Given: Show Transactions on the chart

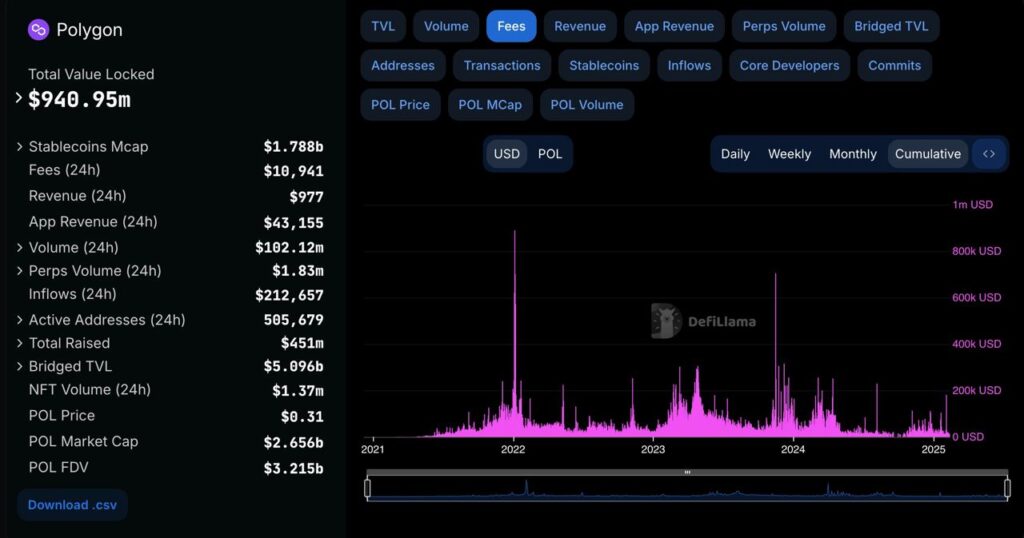Looking at the screenshot, I should (502, 65).
